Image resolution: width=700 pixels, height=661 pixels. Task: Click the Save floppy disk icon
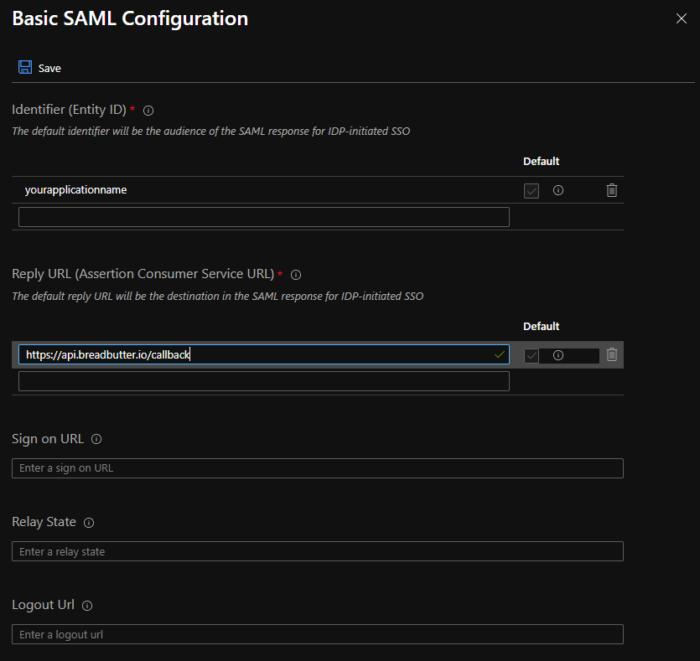pyautogui.click(x=25, y=67)
